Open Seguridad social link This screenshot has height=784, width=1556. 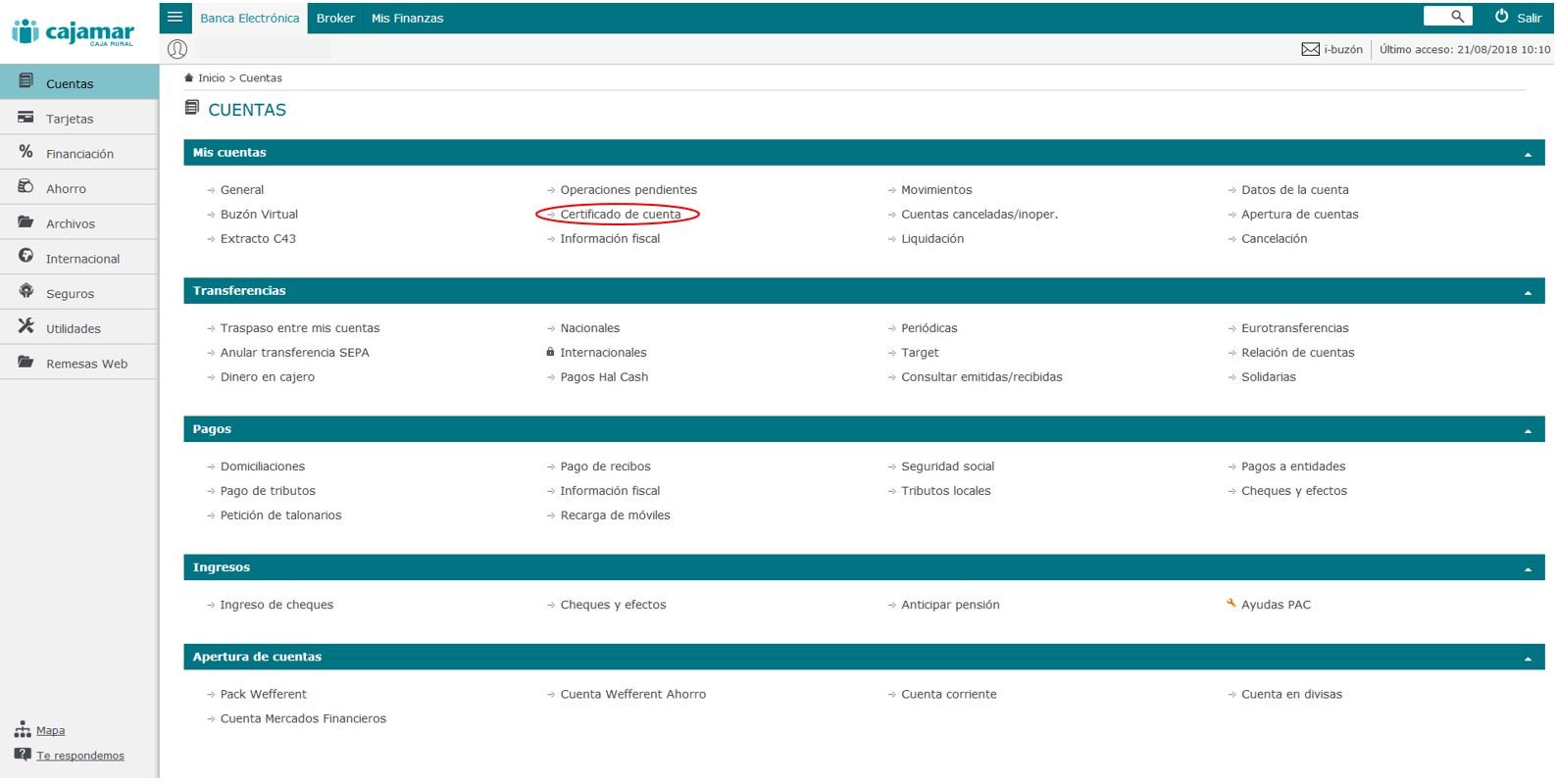coord(947,466)
